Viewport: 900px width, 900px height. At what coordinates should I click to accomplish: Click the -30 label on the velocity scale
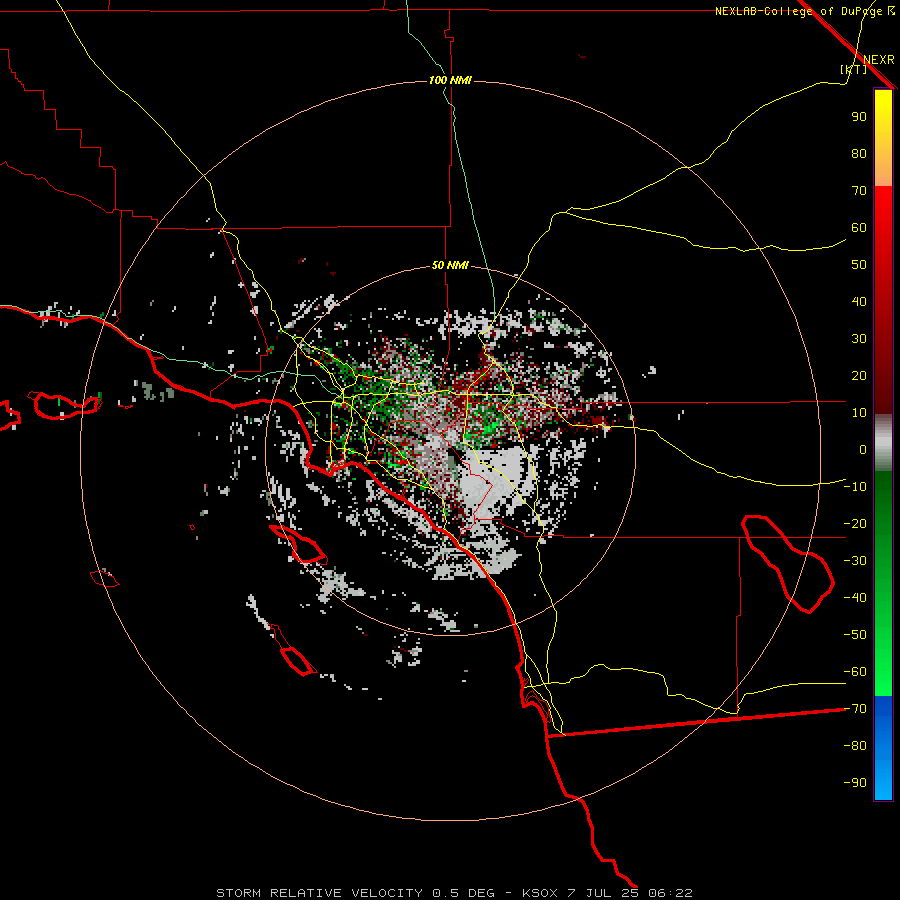click(x=855, y=561)
